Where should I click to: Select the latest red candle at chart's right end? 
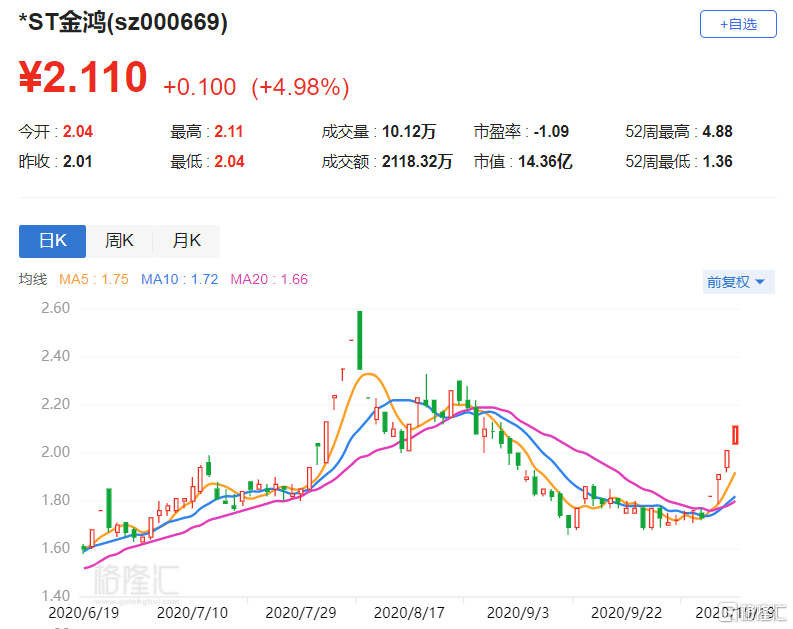736,435
